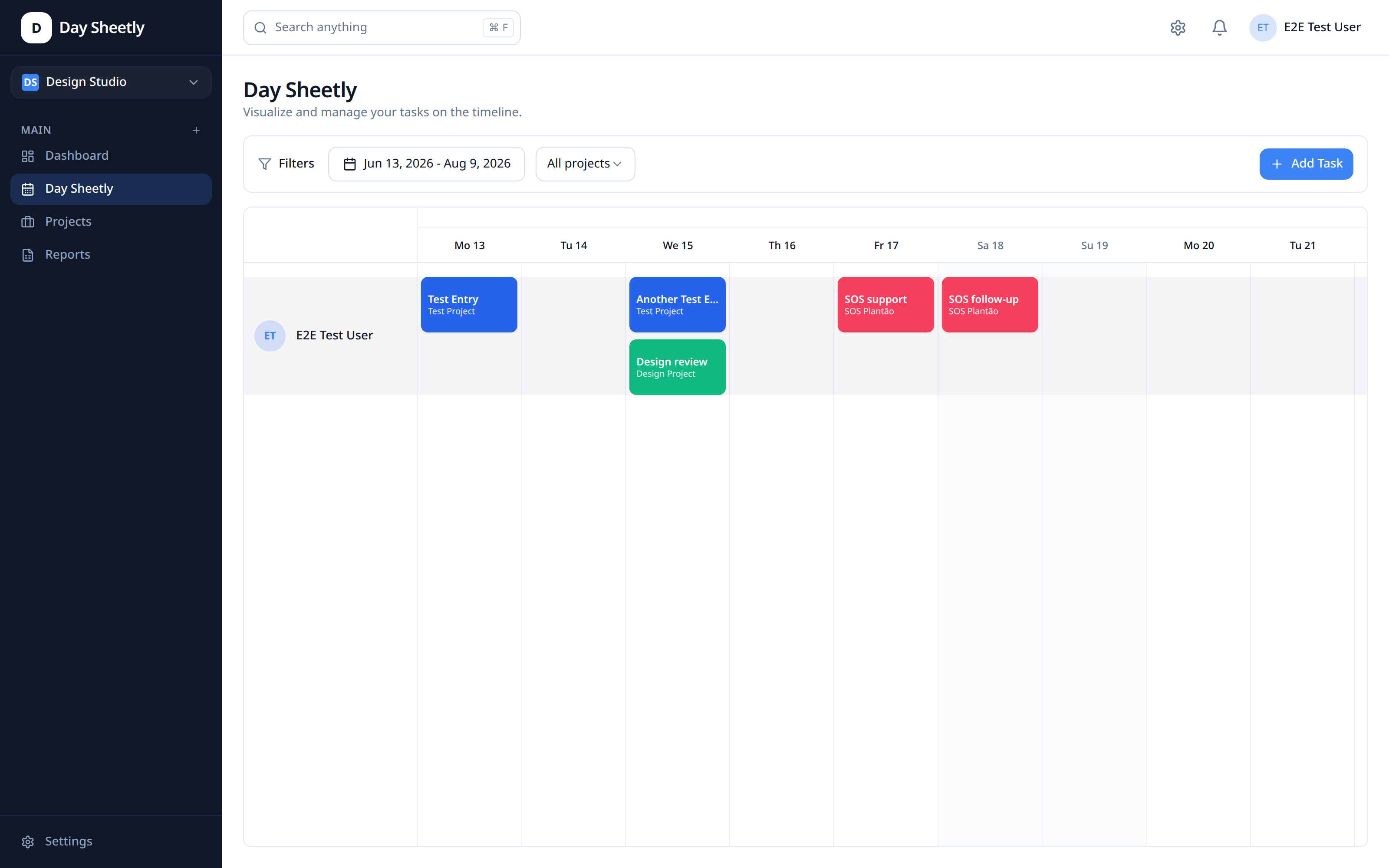Select the Fr 17 day marker

click(885, 246)
